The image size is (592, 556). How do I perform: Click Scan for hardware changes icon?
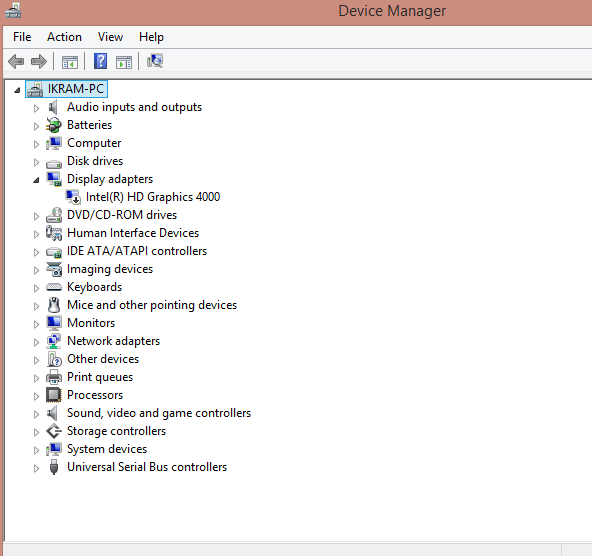155,61
